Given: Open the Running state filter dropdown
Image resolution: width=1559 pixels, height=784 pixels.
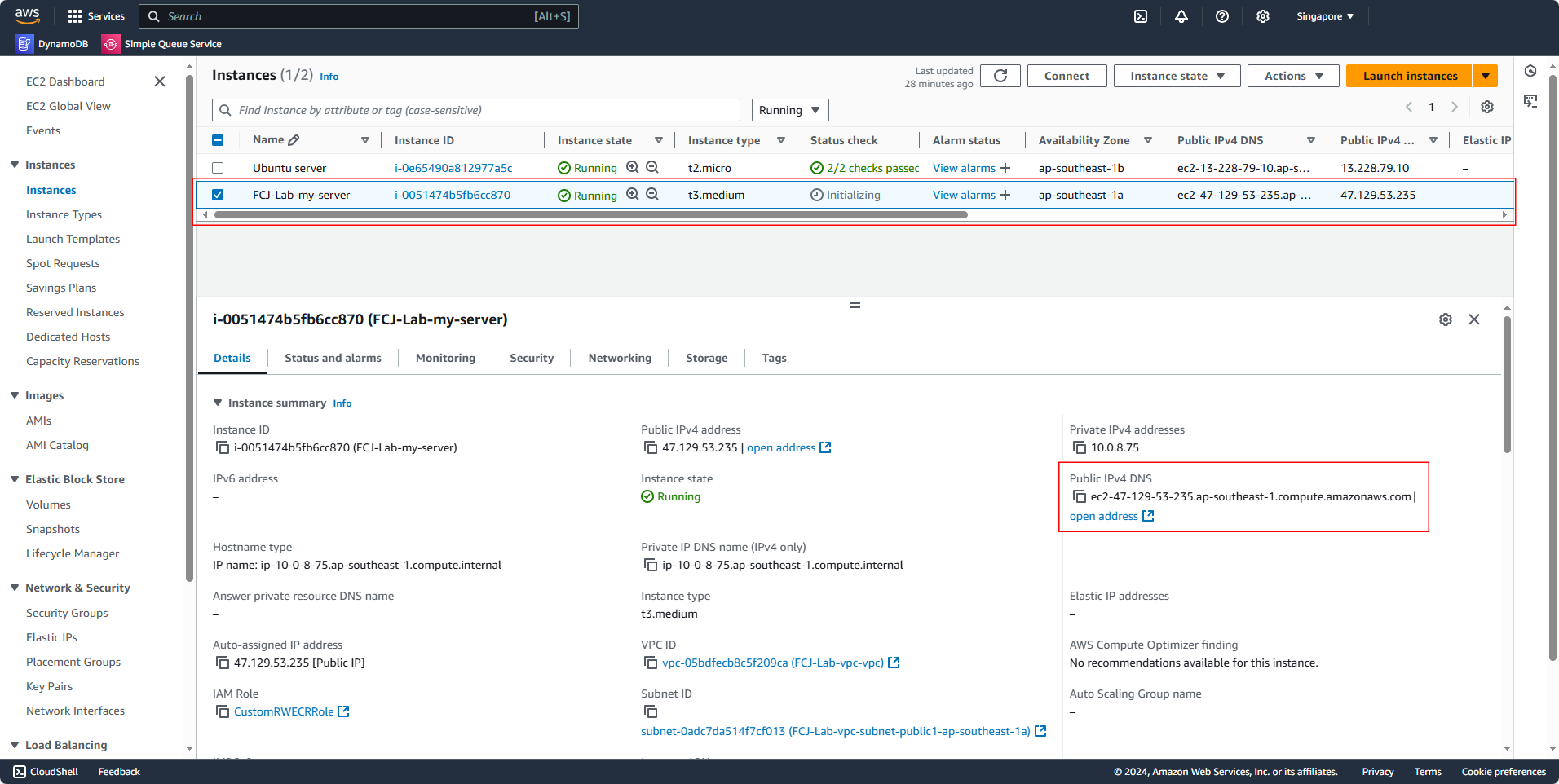Looking at the screenshot, I should (x=789, y=110).
